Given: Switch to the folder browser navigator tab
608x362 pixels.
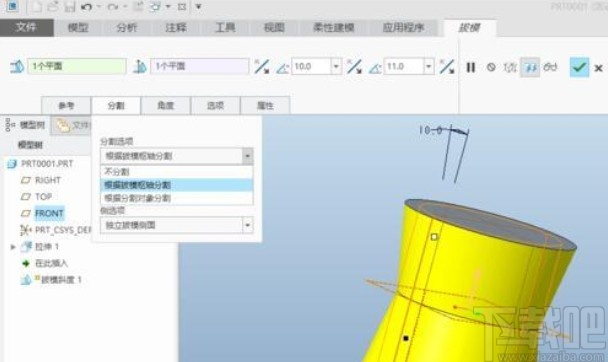Looking at the screenshot, I should (x=72, y=125).
